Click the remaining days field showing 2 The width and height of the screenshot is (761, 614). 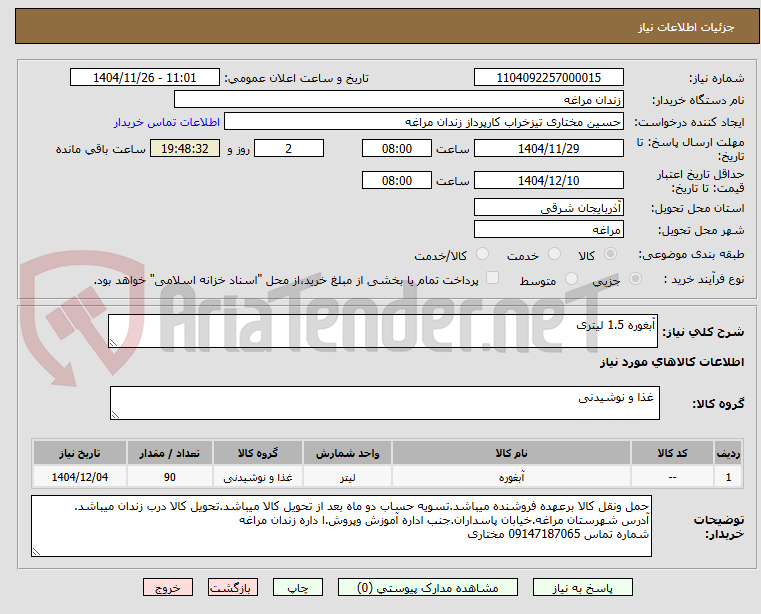click(289, 149)
